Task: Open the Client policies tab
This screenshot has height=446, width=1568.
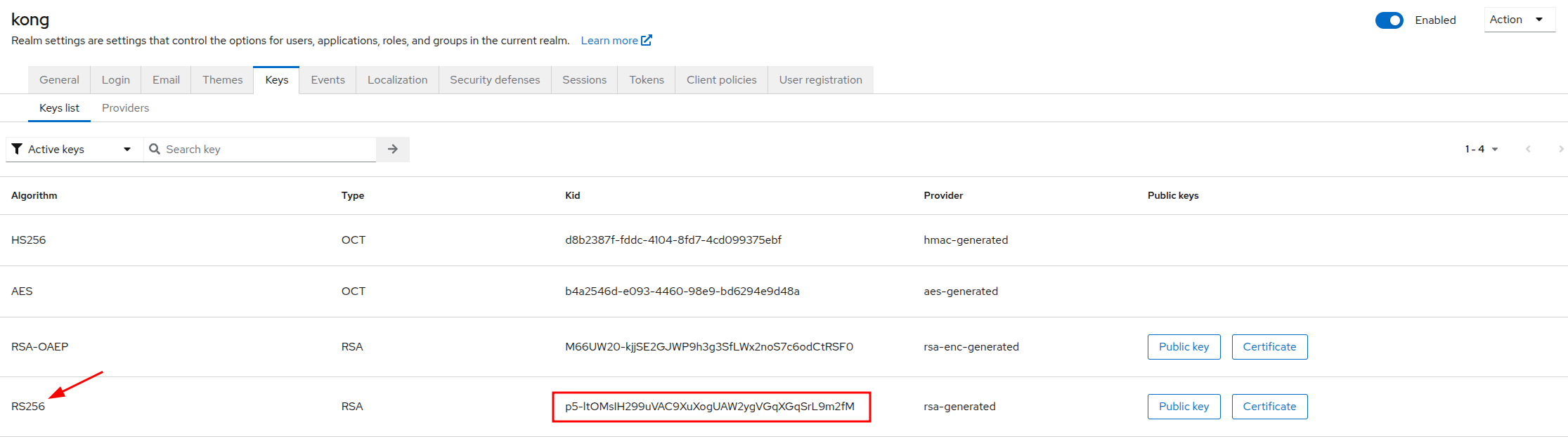Action: (x=721, y=80)
